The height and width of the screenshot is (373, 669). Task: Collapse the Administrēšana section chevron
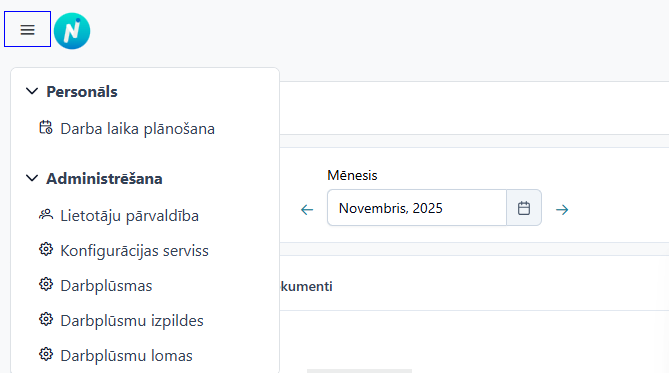[32, 178]
